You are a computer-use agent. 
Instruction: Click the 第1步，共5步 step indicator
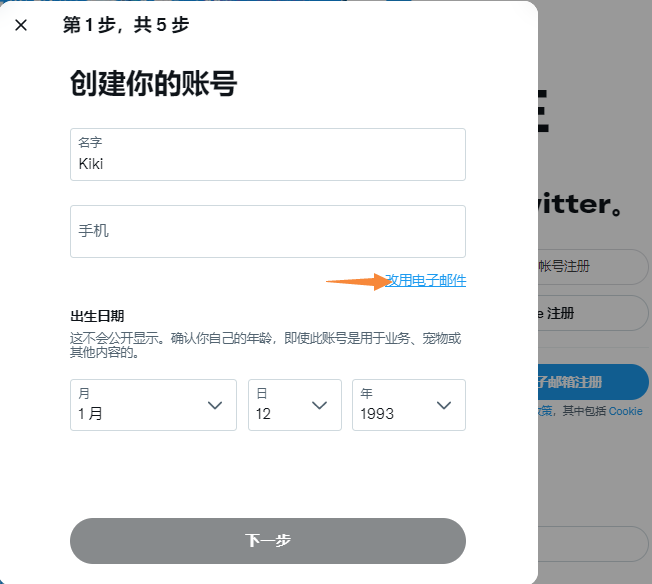pyautogui.click(x=125, y=25)
